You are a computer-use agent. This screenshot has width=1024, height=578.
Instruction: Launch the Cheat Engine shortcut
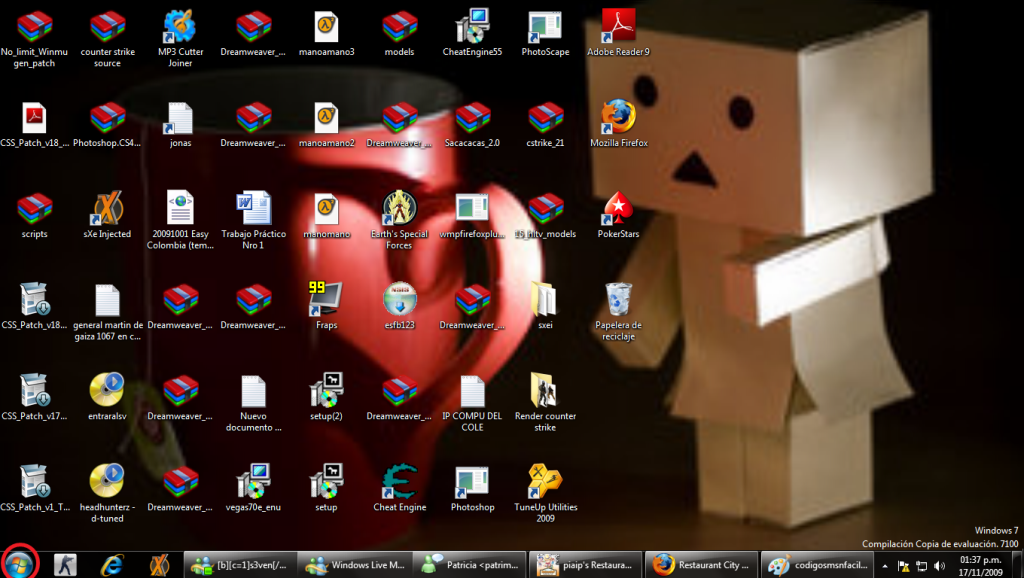click(400, 481)
